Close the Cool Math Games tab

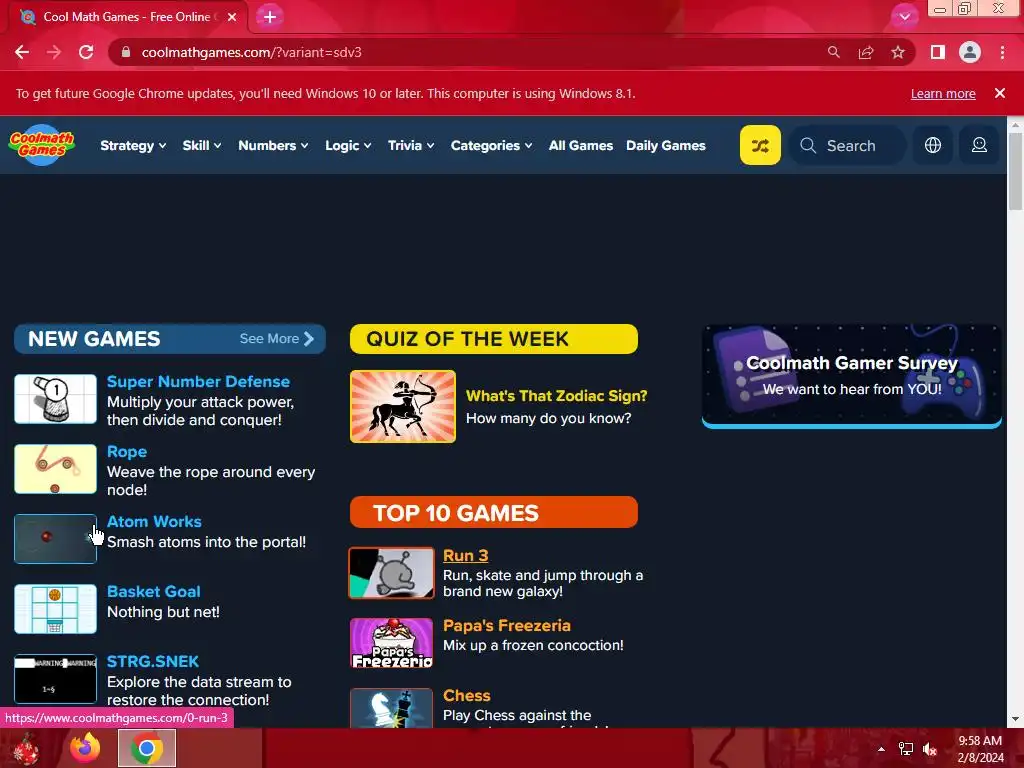pyautogui.click(x=232, y=17)
